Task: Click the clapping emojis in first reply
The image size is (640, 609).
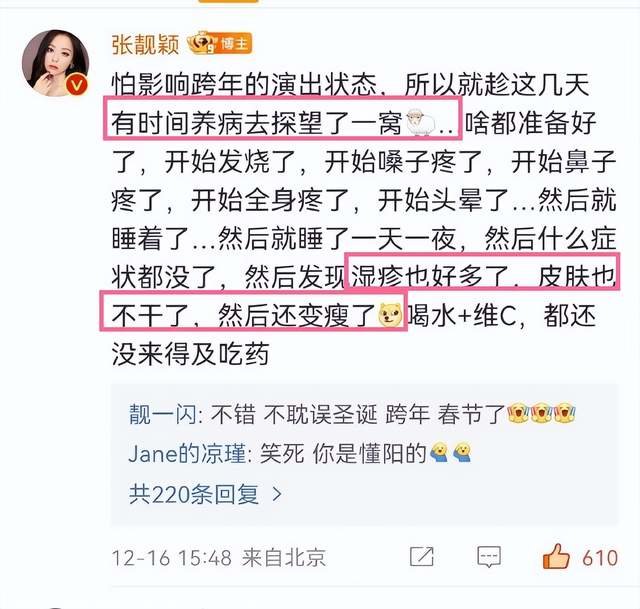Action: tap(541, 413)
